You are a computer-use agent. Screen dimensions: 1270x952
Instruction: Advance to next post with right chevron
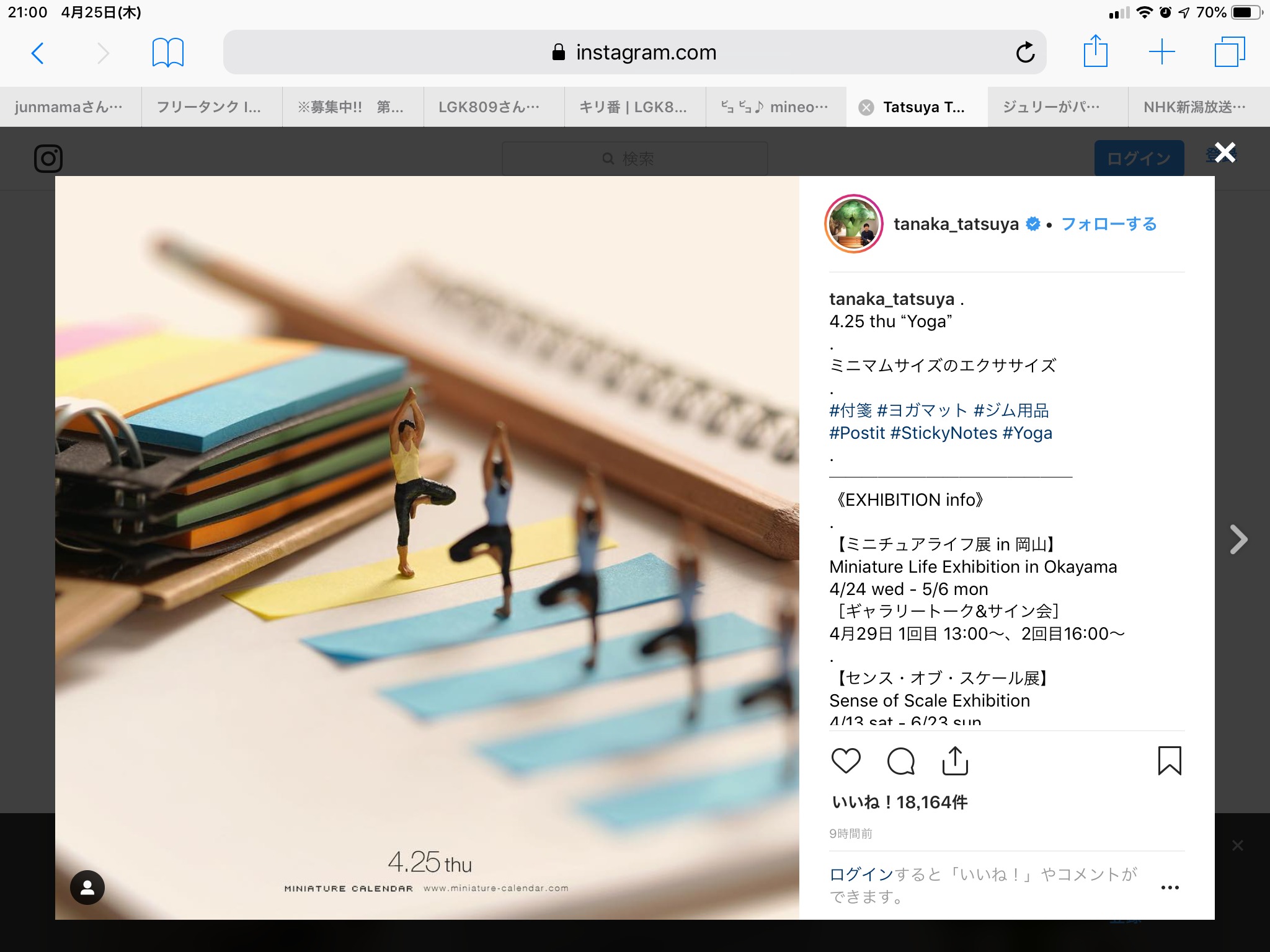coord(1238,539)
